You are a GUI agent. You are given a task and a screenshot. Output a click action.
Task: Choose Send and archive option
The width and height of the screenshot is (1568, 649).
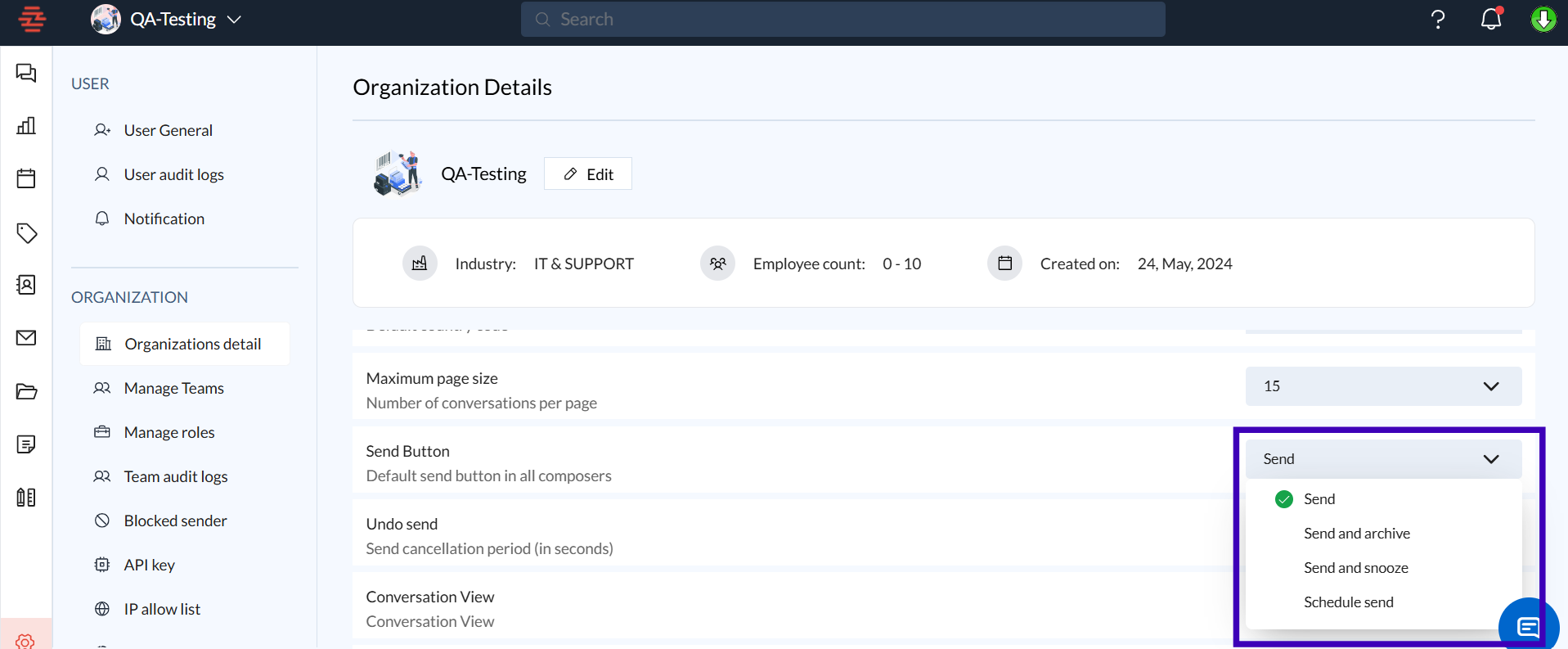[x=1356, y=534]
